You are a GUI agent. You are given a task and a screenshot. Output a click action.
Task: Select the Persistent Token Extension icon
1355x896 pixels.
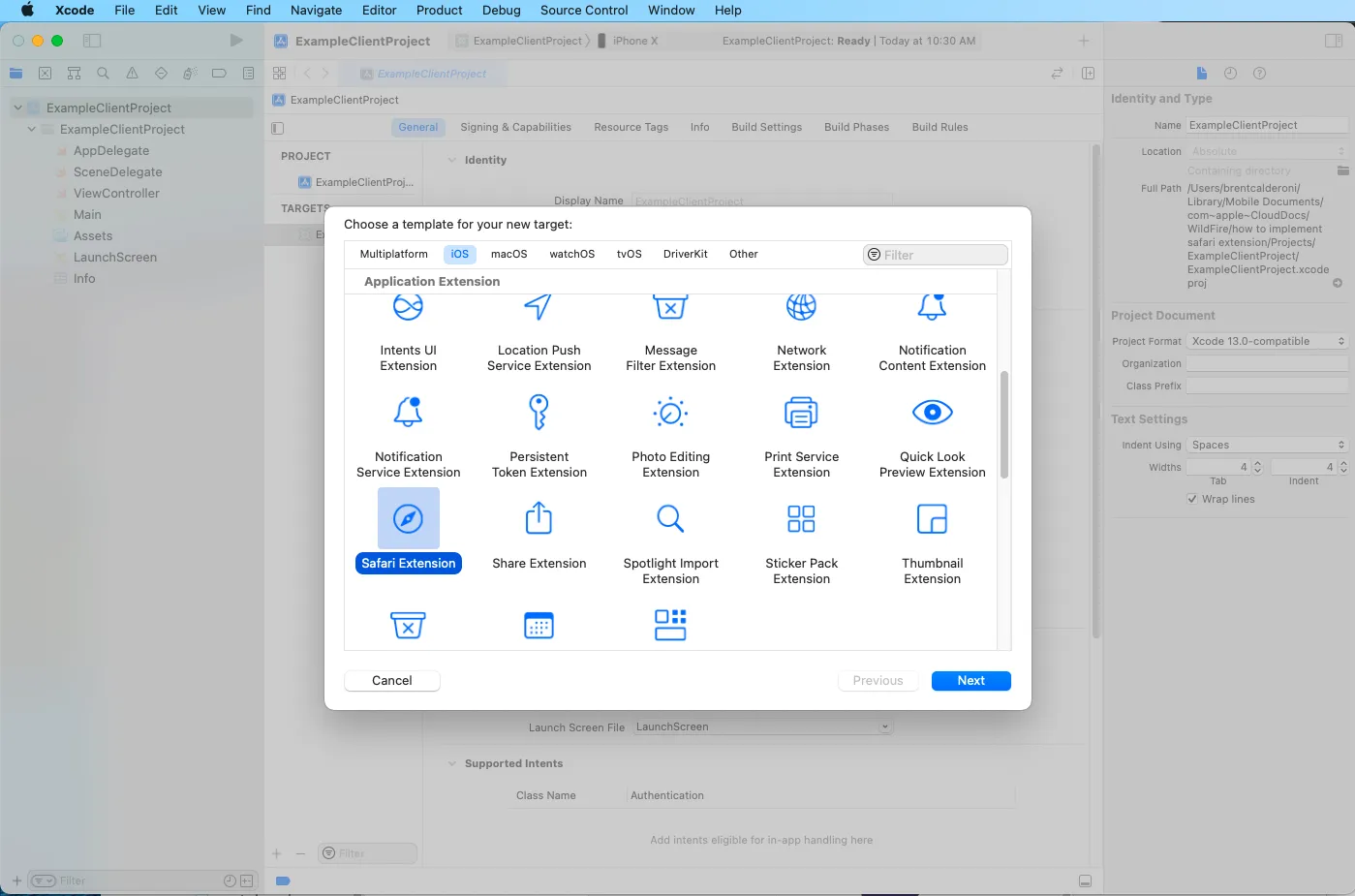[x=539, y=412]
